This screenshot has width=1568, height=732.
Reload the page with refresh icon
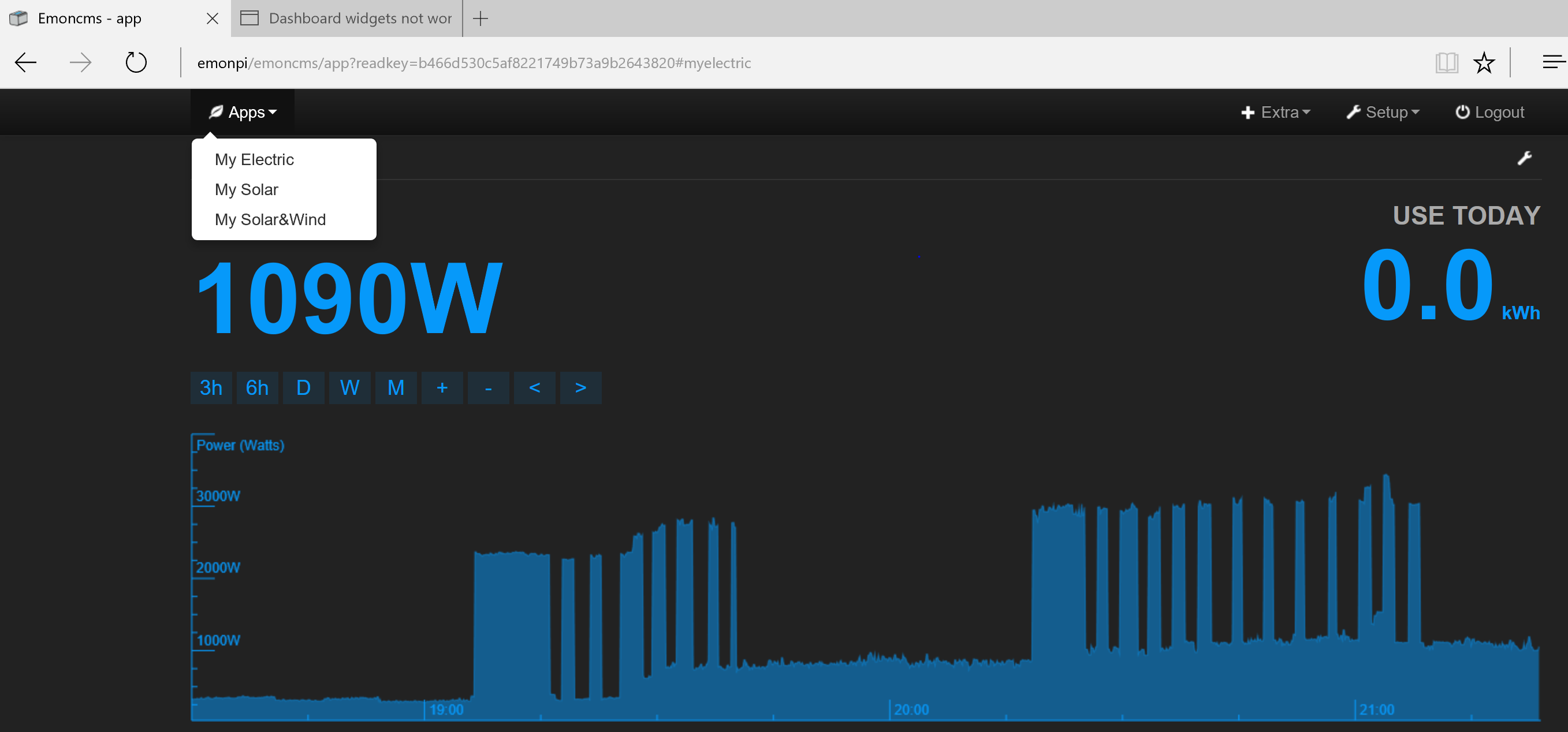pyautogui.click(x=136, y=62)
